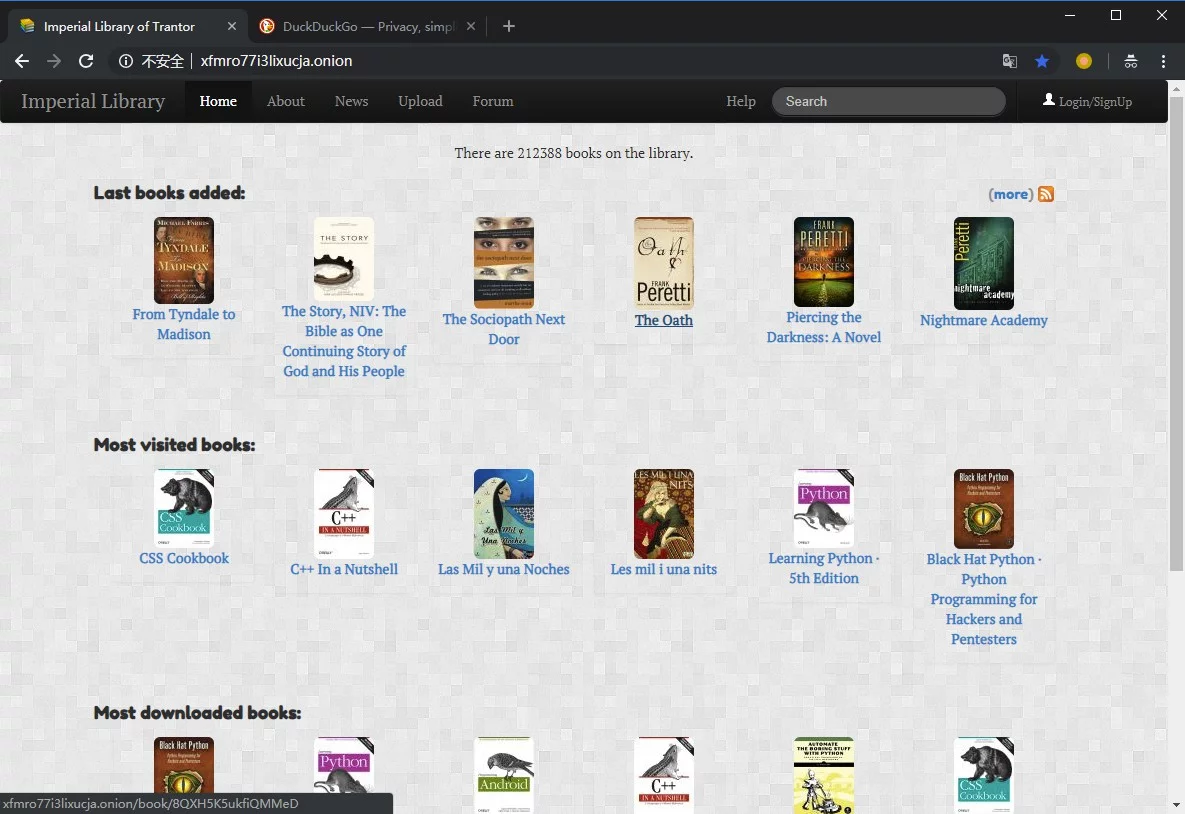Open Les mil i una nits link

664,569
